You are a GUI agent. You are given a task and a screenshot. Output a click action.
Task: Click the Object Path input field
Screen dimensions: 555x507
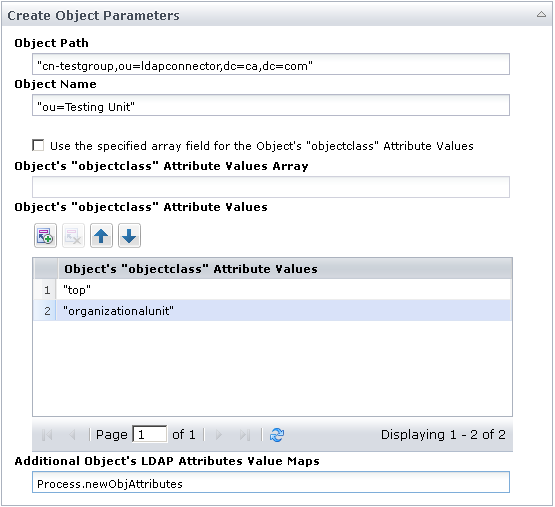click(271, 64)
